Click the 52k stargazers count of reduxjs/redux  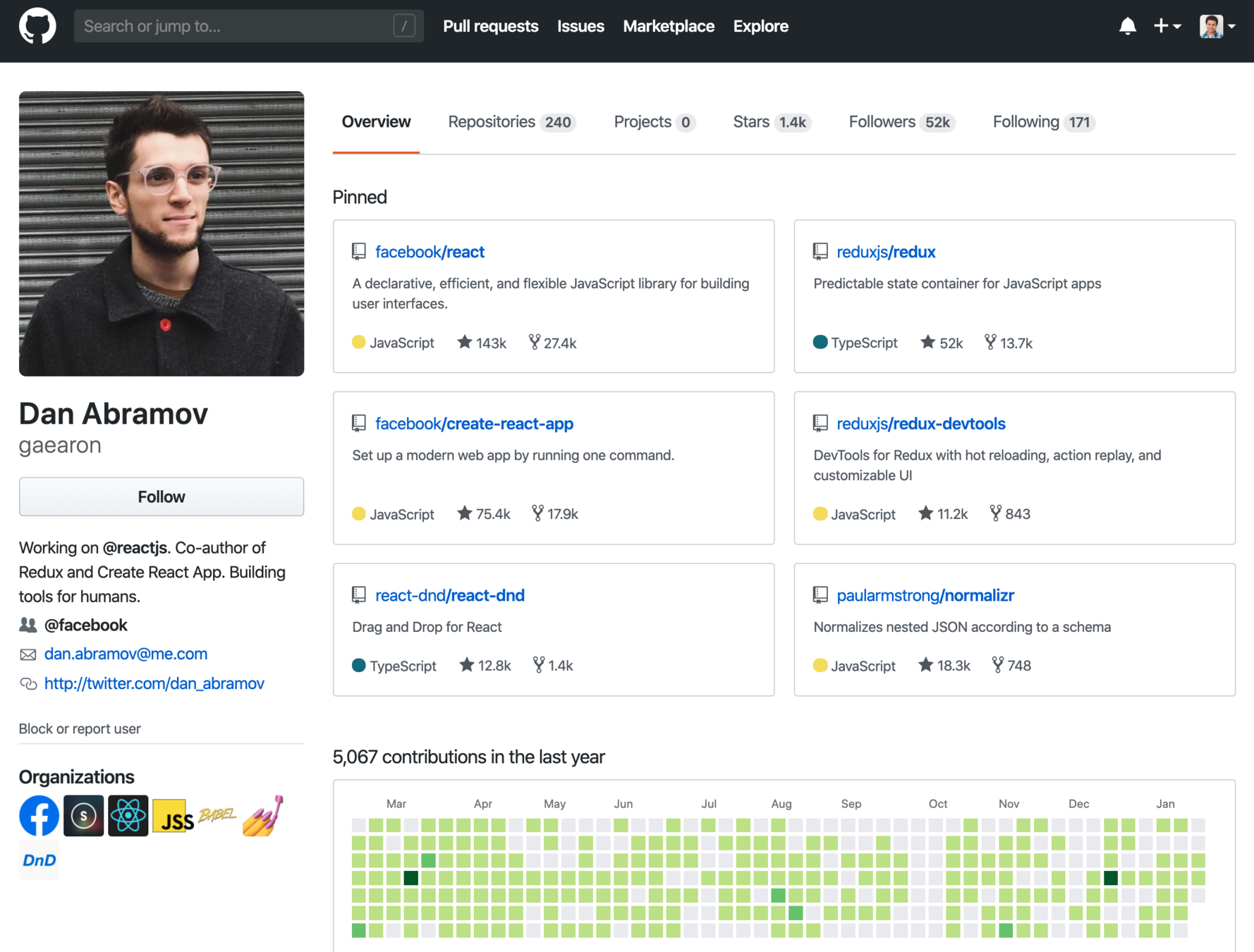[942, 343]
